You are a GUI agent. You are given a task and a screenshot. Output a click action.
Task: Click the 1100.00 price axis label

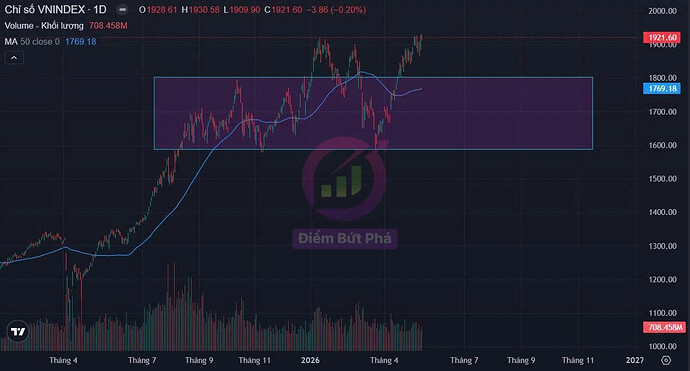(662, 313)
